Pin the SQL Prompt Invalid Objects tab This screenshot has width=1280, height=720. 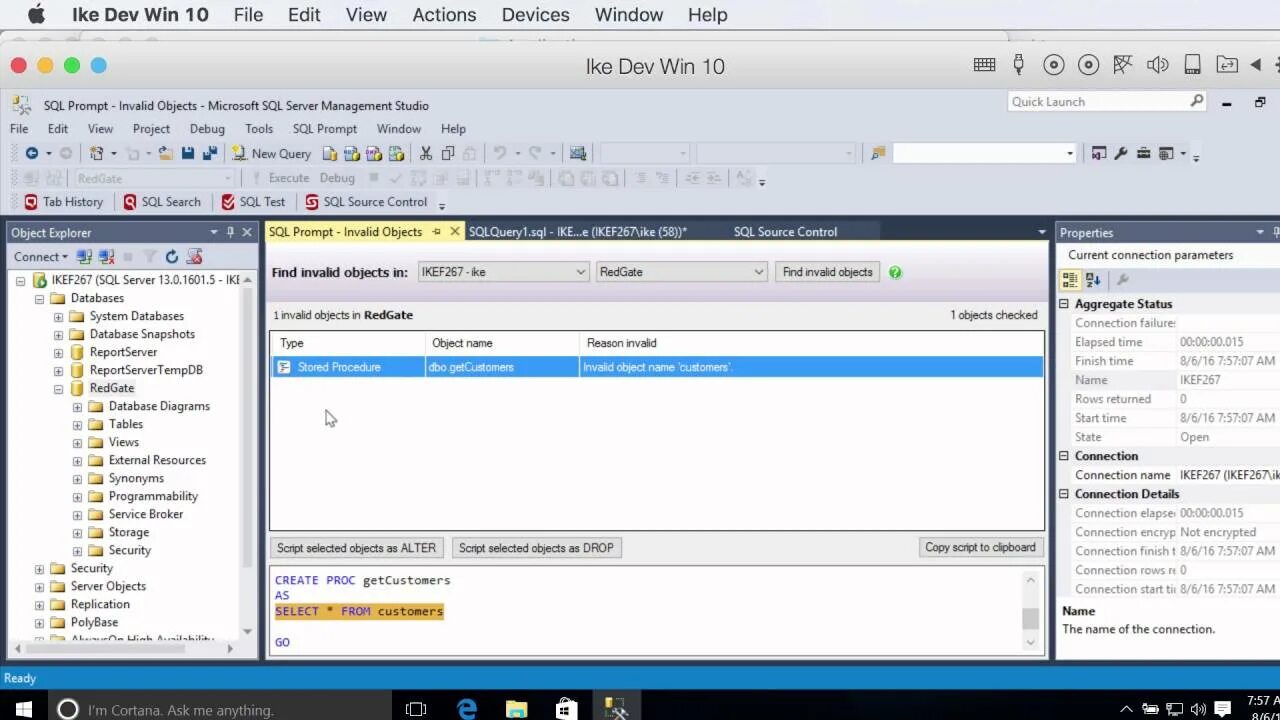point(437,232)
